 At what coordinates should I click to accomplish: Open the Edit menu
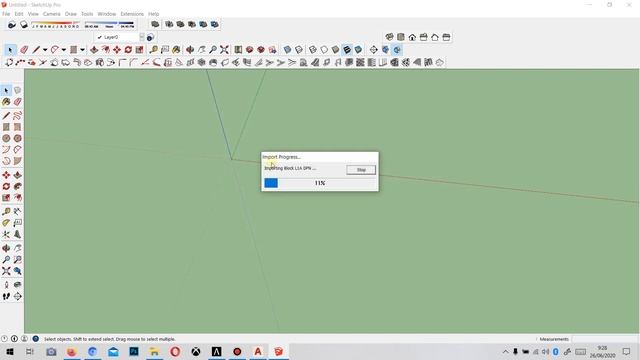coord(19,14)
